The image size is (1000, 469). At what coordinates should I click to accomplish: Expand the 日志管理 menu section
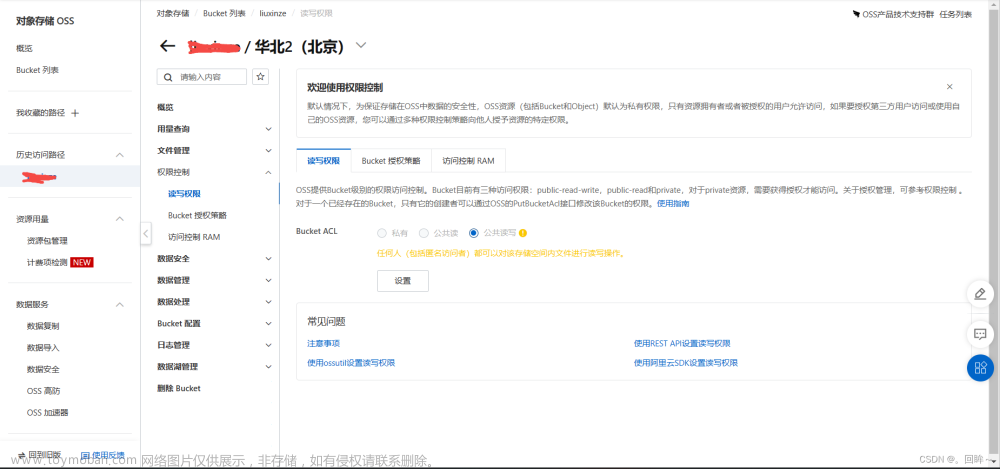[x=268, y=345]
